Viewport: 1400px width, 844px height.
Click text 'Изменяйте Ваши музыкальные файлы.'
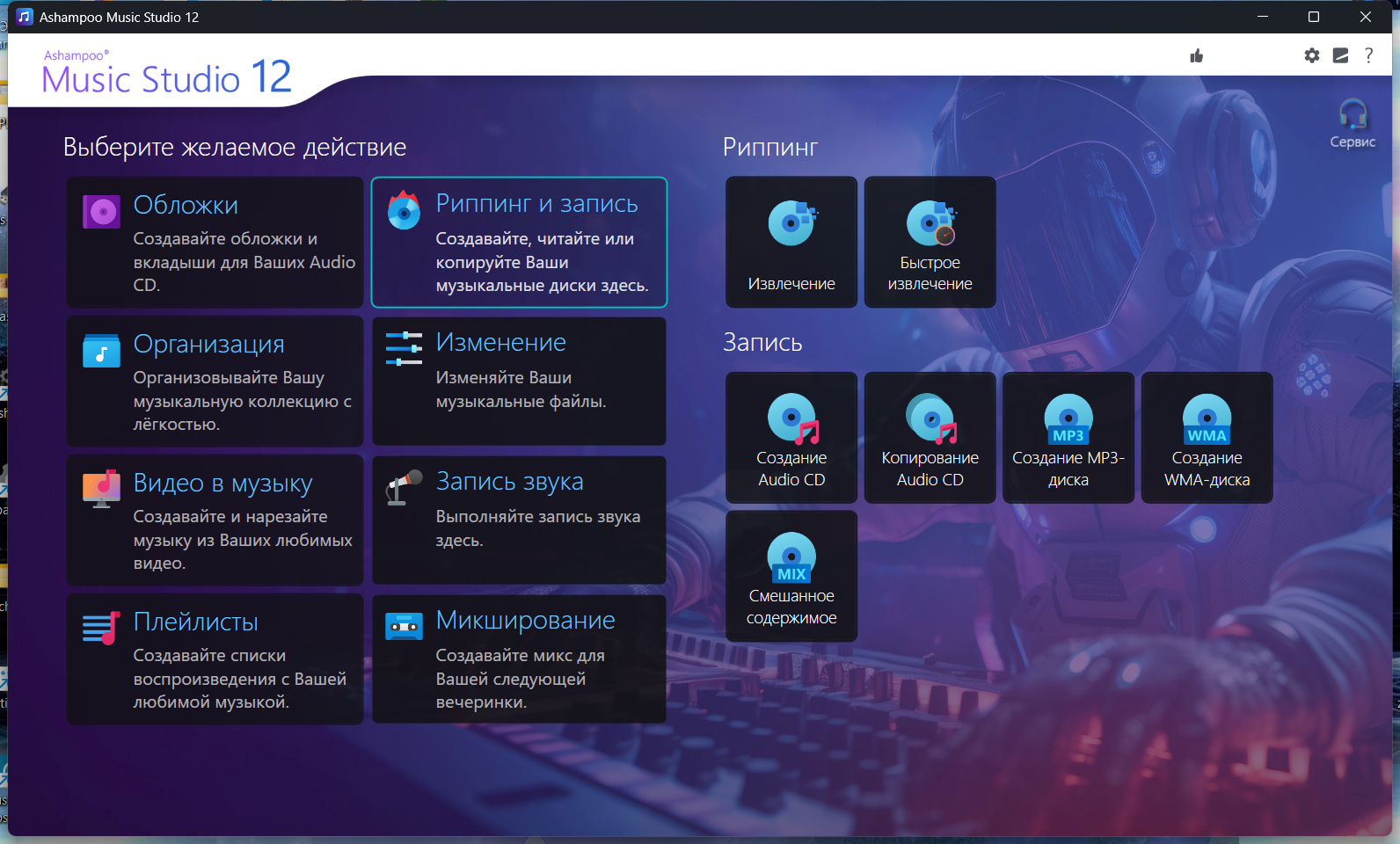[x=521, y=389]
